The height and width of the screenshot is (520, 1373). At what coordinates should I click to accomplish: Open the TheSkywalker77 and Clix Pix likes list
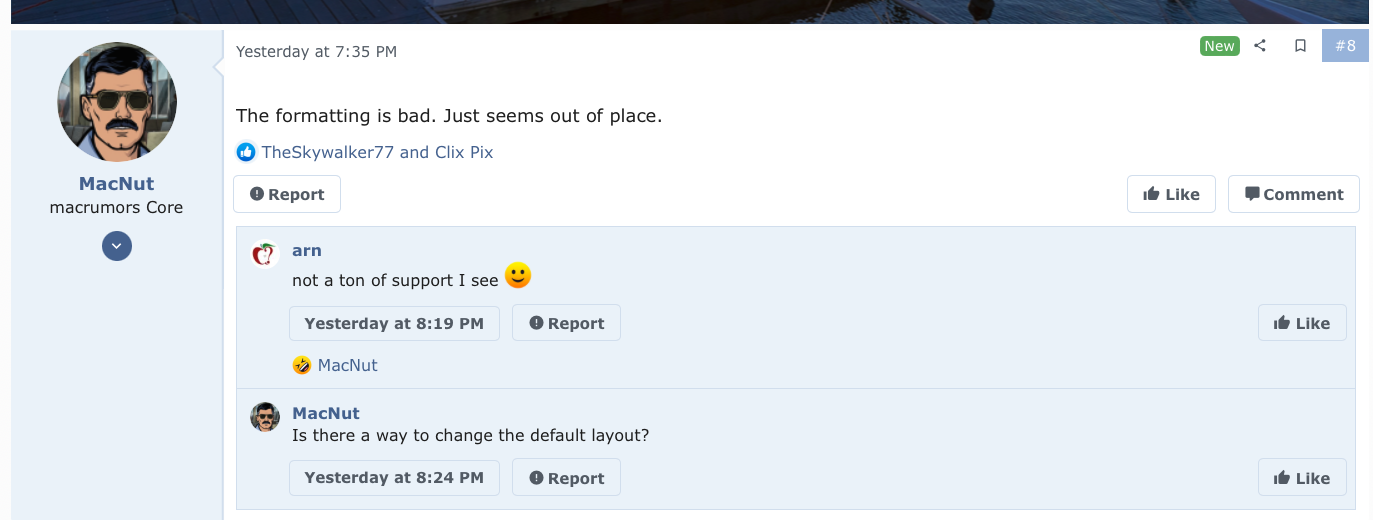(x=377, y=152)
